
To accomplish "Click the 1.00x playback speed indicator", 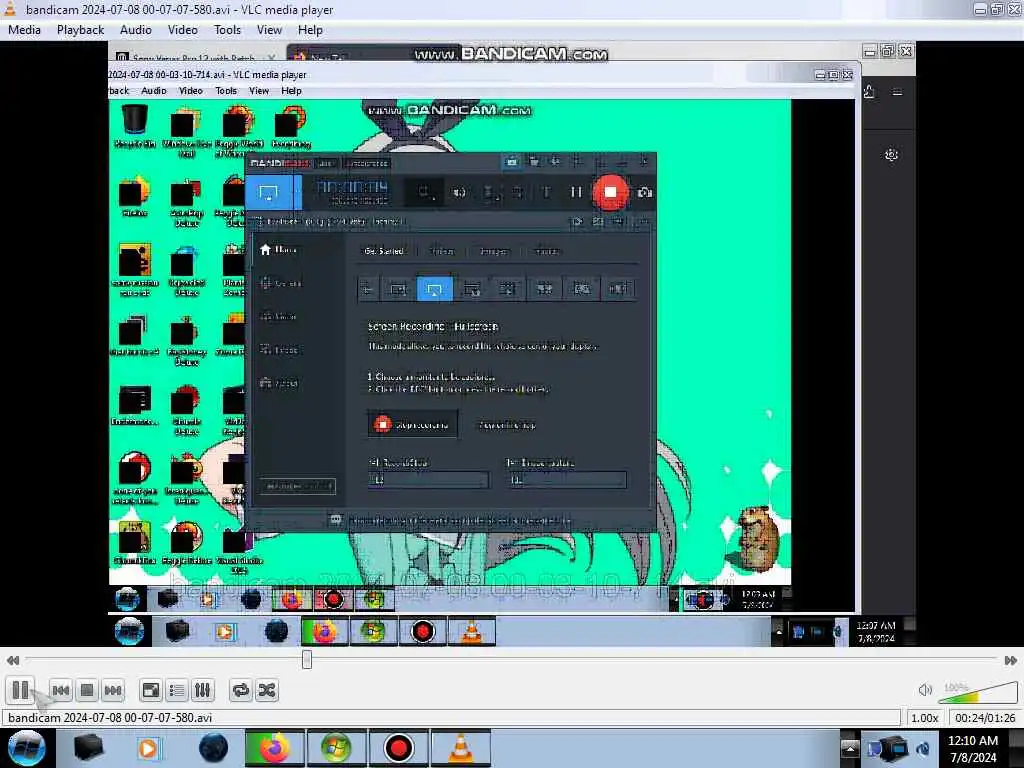I will tap(924, 718).
